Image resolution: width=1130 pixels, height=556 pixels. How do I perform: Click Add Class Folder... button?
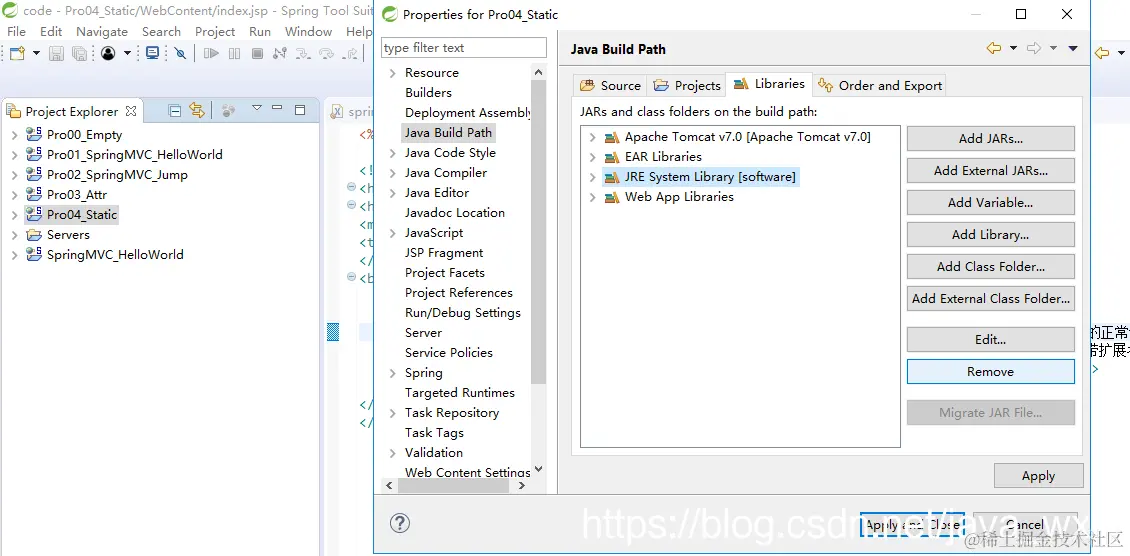click(x=990, y=266)
